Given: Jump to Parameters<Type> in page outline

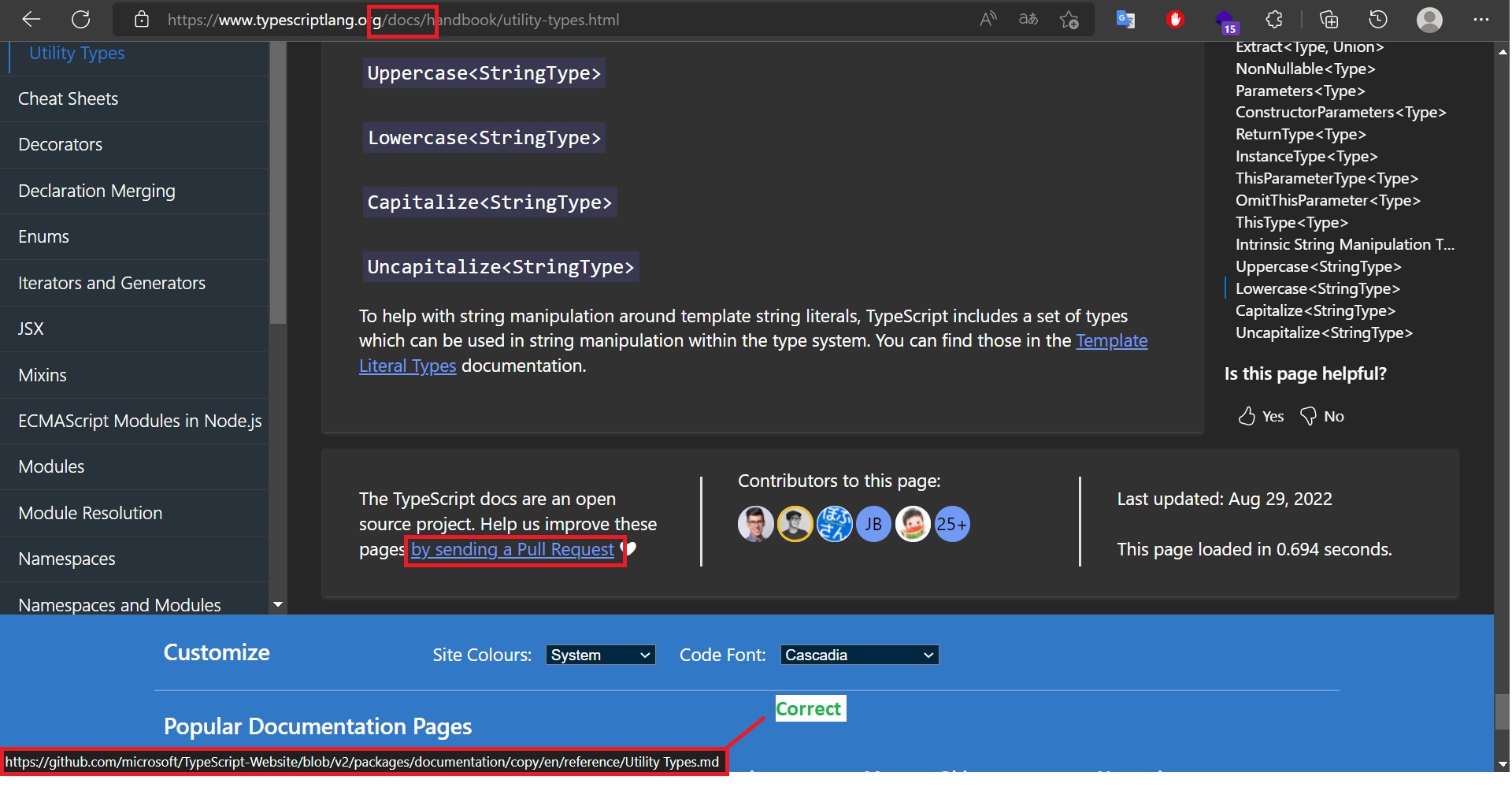Looking at the screenshot, I should pos(1300,91).
